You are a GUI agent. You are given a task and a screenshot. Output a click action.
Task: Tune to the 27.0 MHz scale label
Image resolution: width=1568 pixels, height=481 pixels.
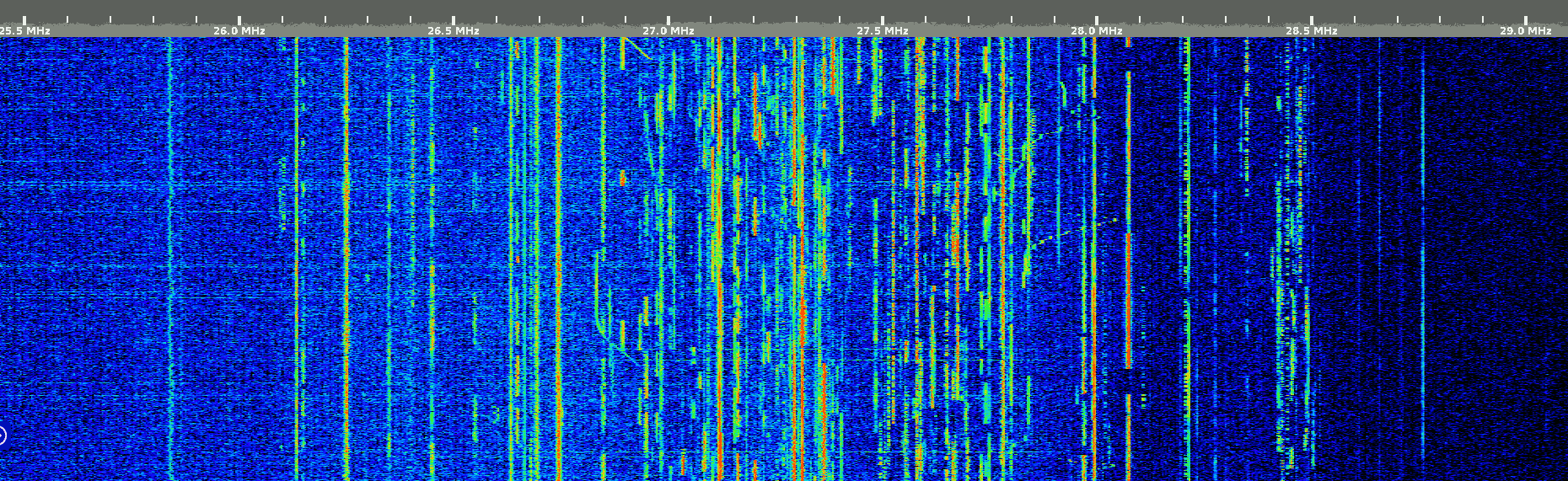click(x=669, y=30)
